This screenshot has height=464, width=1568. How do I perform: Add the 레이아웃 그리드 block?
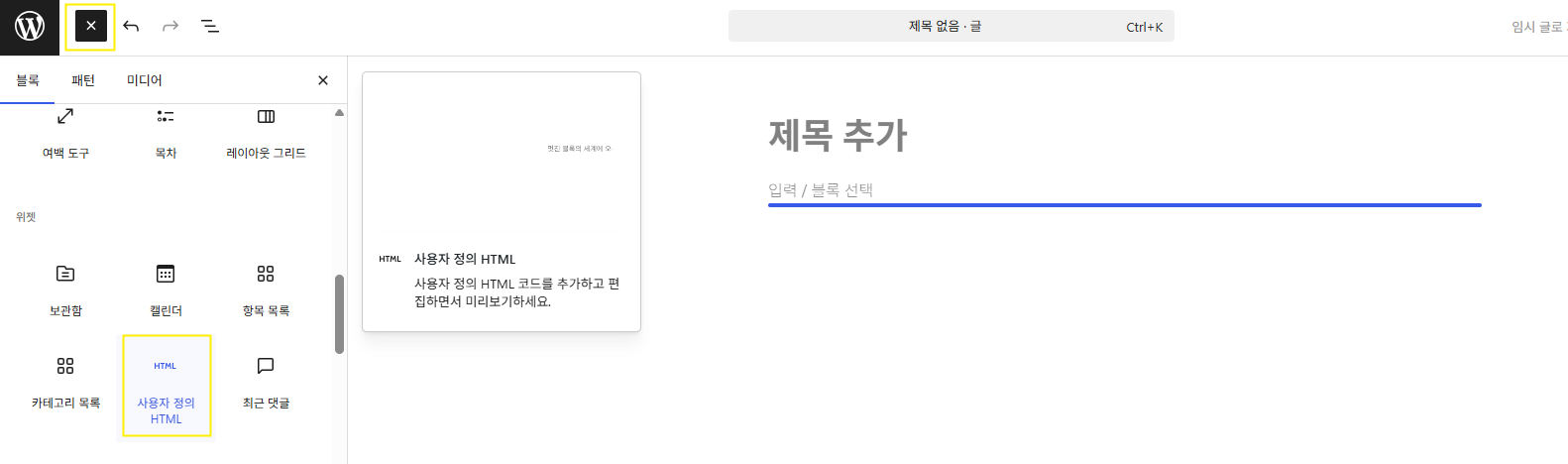tap(266, 133)
